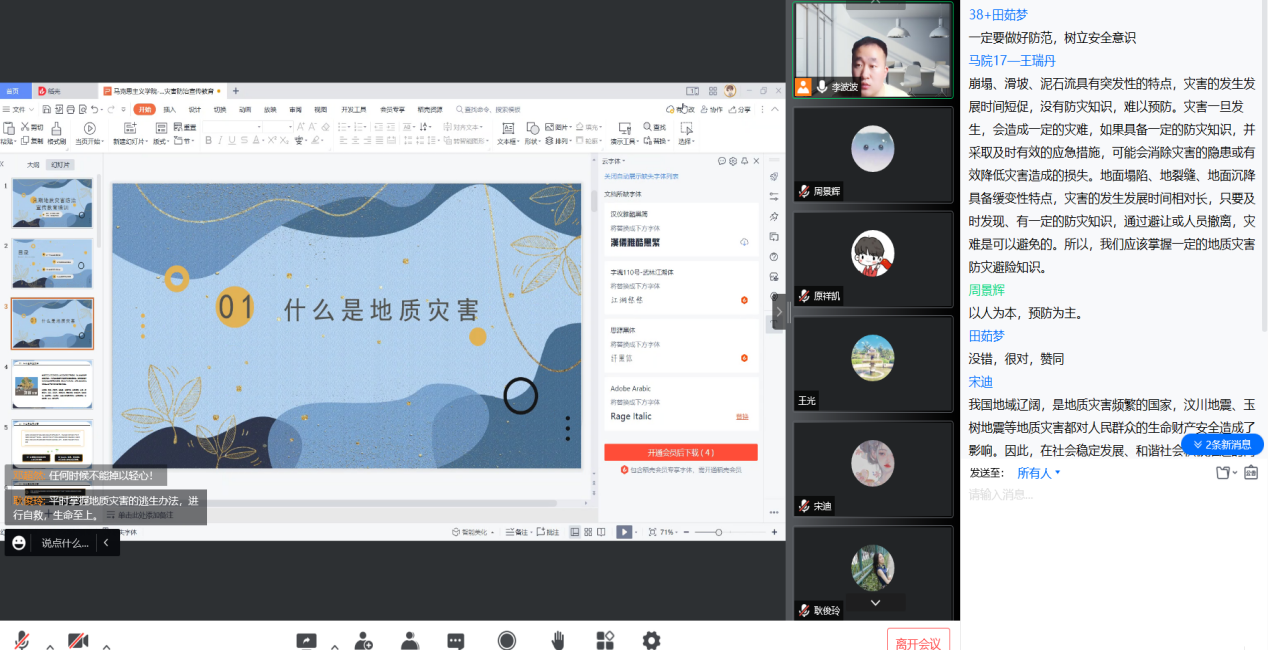Open the invite participants icon
Screen dimensions: 1268x650
click(363, 641)
